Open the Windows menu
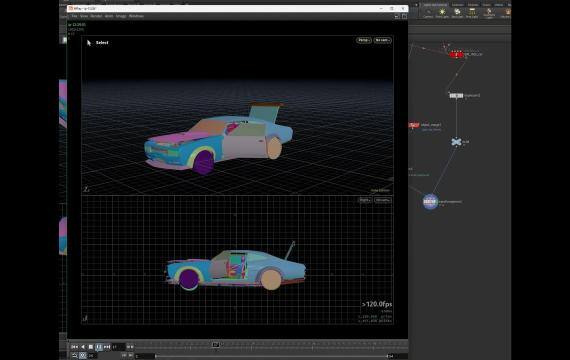 click(x=136, y=16)
